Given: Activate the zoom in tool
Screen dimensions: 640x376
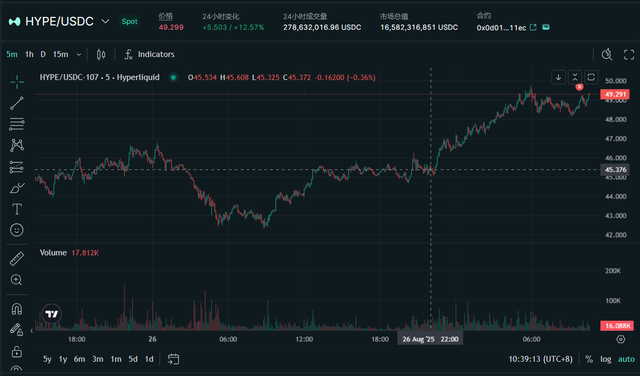Looking at the screenshot, I should pyautogui.click(x=17, y=280).
